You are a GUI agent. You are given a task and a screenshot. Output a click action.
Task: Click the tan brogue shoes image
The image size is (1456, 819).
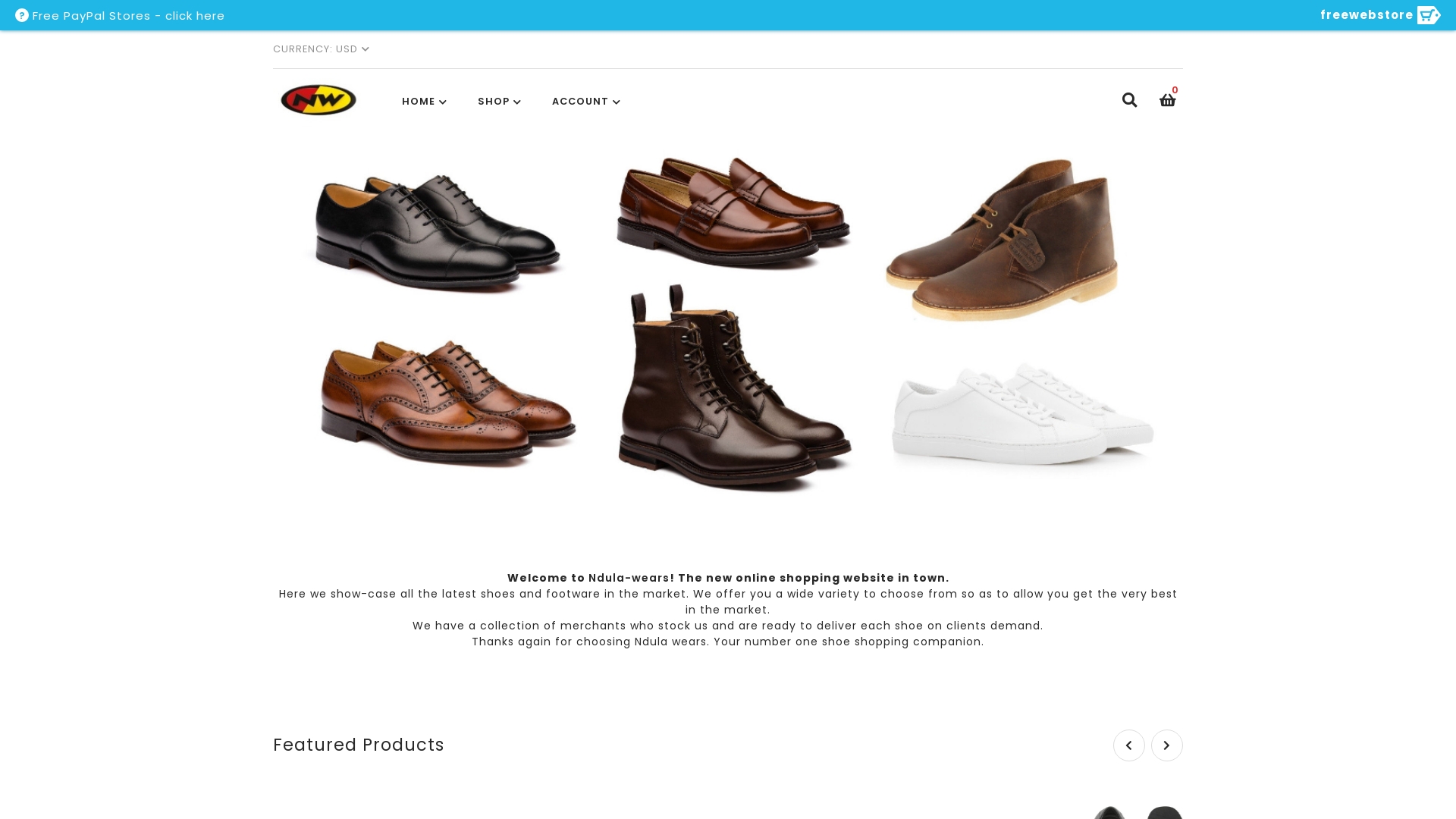pyautogui.click(x=447, y=403)
